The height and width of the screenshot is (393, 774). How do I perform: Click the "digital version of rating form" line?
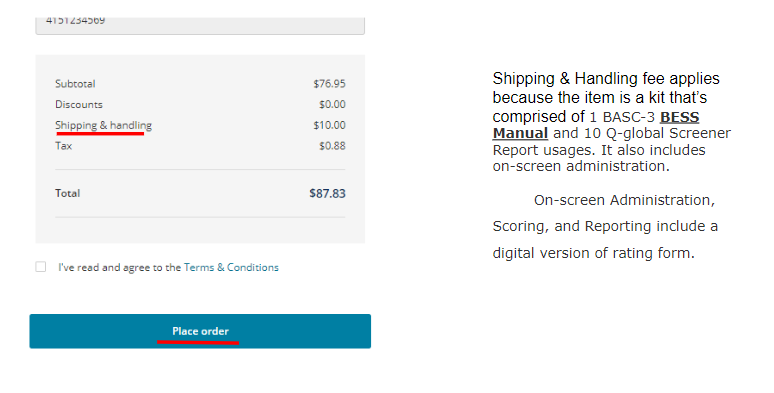593,253
